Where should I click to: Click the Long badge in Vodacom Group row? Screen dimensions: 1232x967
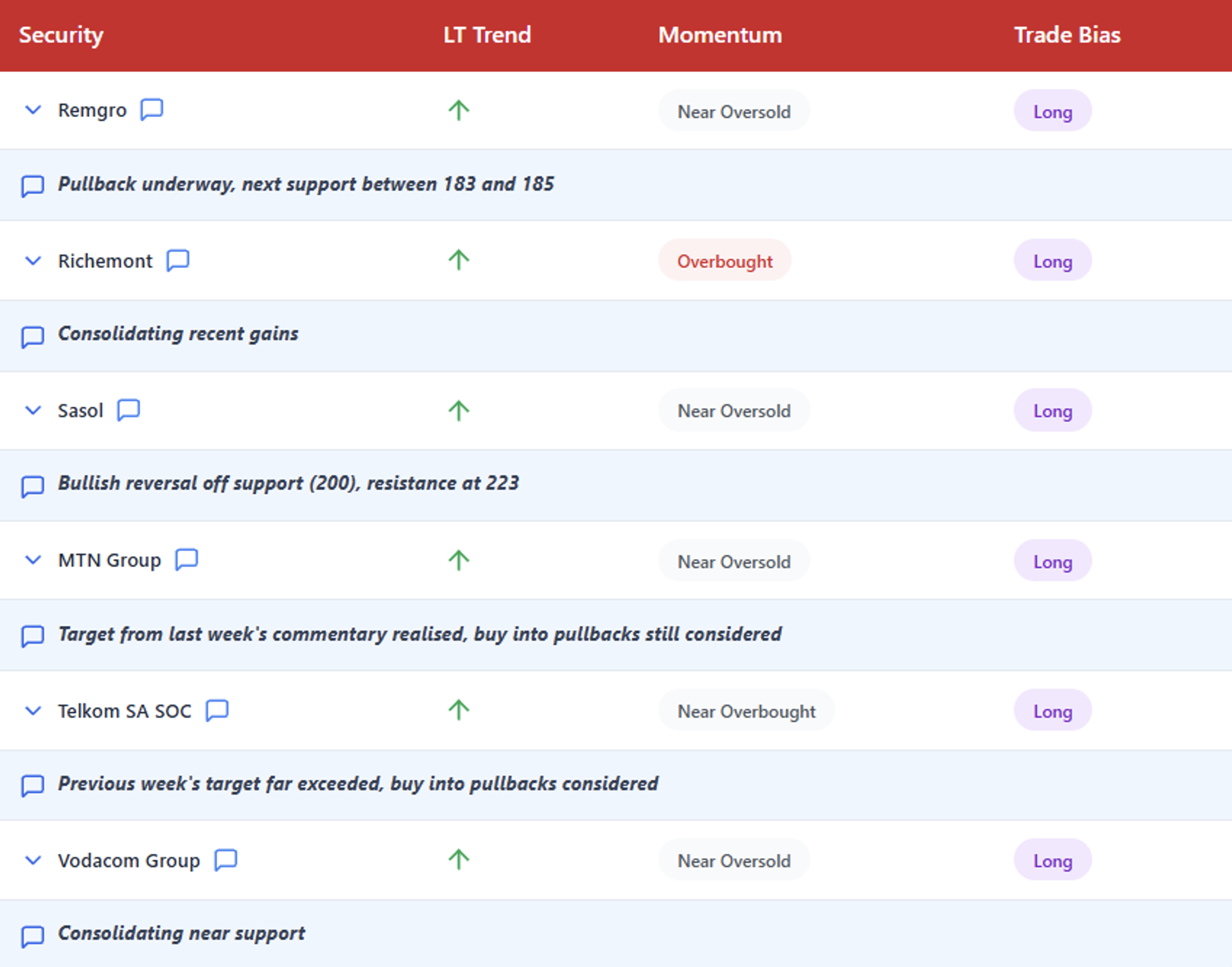click(1053, 861)
